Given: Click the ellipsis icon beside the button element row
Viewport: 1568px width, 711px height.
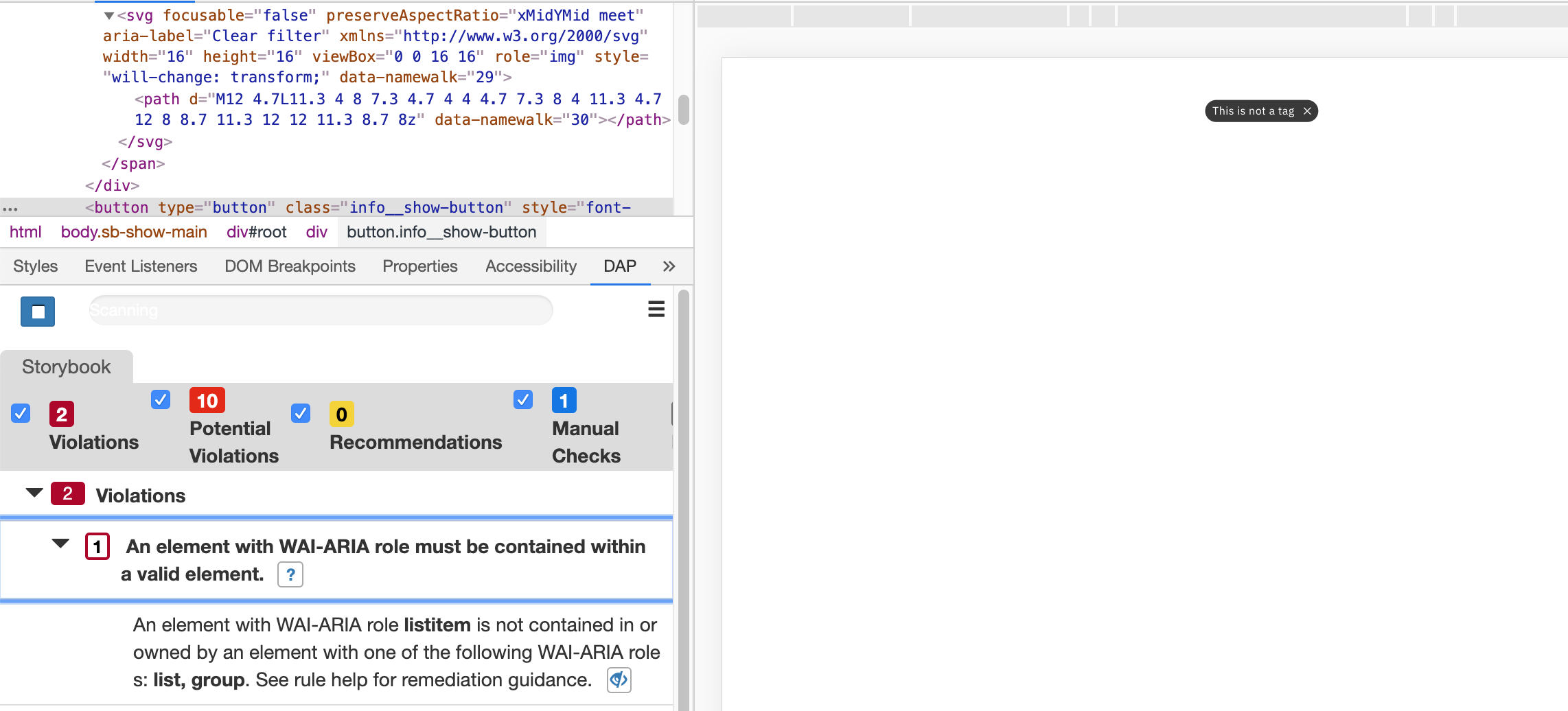Looking at the screenshot, I should click(10, 208).
